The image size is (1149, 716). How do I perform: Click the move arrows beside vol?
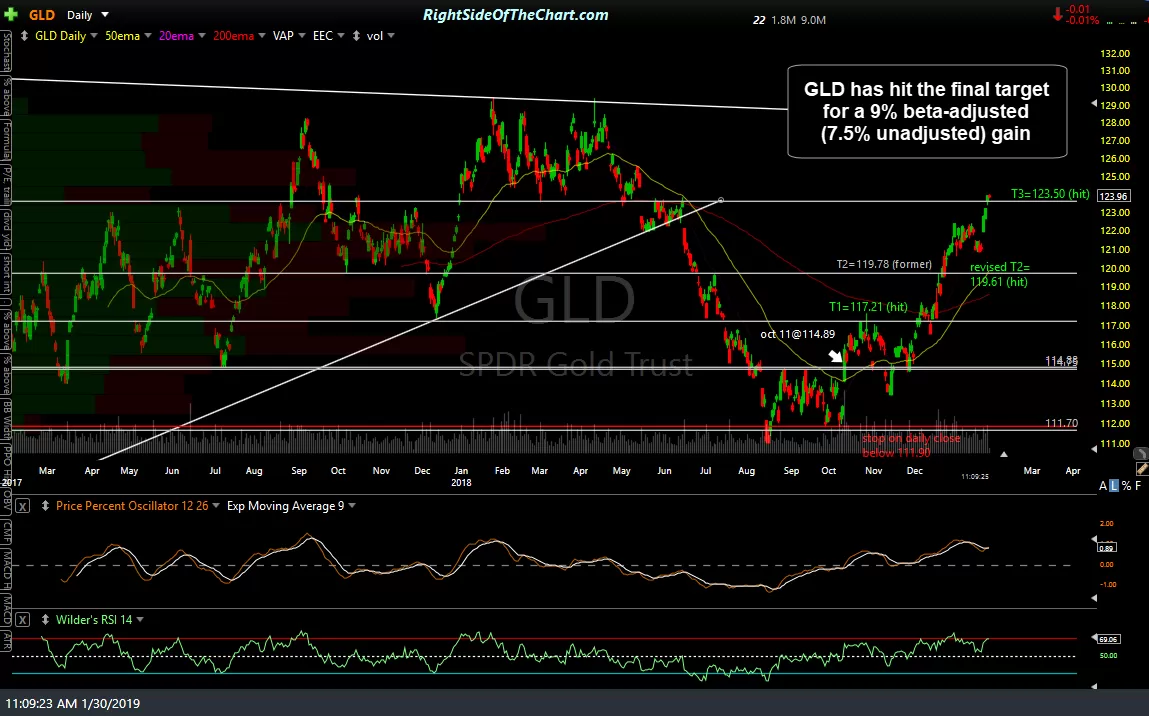tap(356, 36)
